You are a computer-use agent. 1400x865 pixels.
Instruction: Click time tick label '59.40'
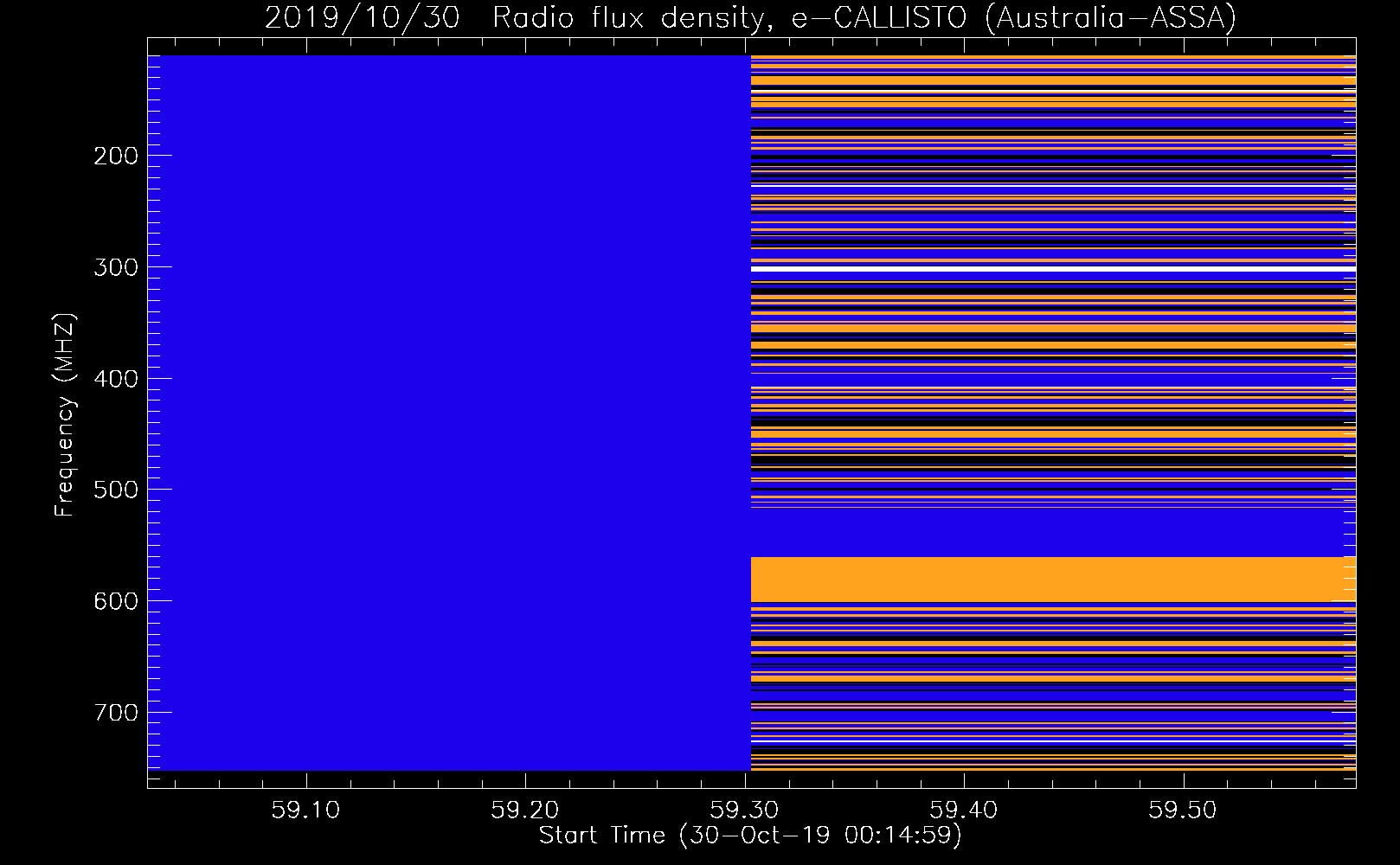pos(963,811)
